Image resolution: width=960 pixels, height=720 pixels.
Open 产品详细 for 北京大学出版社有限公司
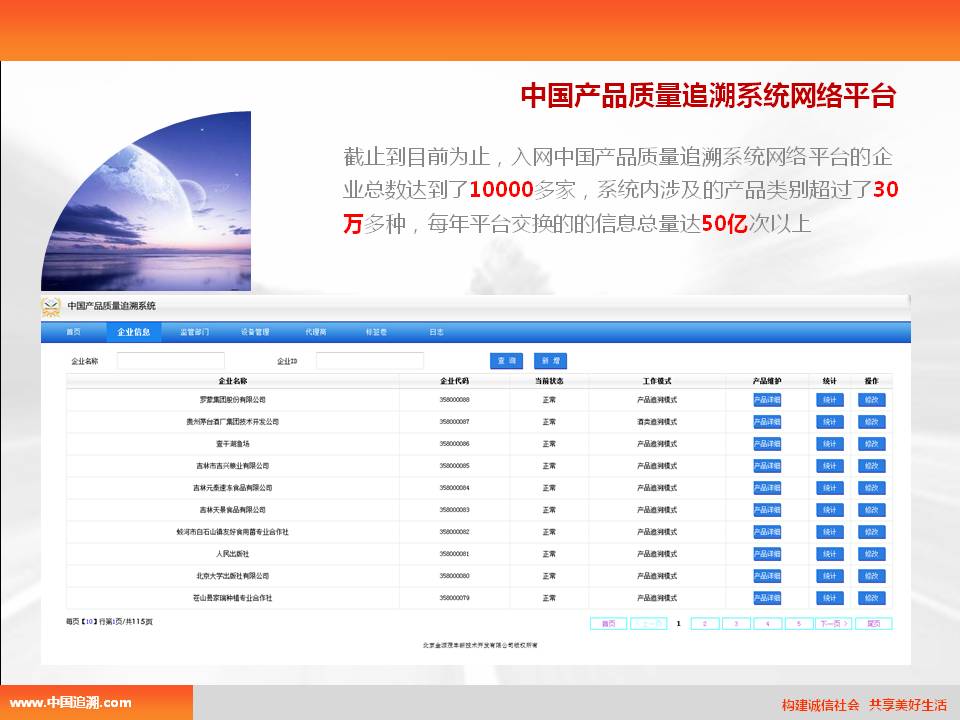tap(767, 576)
